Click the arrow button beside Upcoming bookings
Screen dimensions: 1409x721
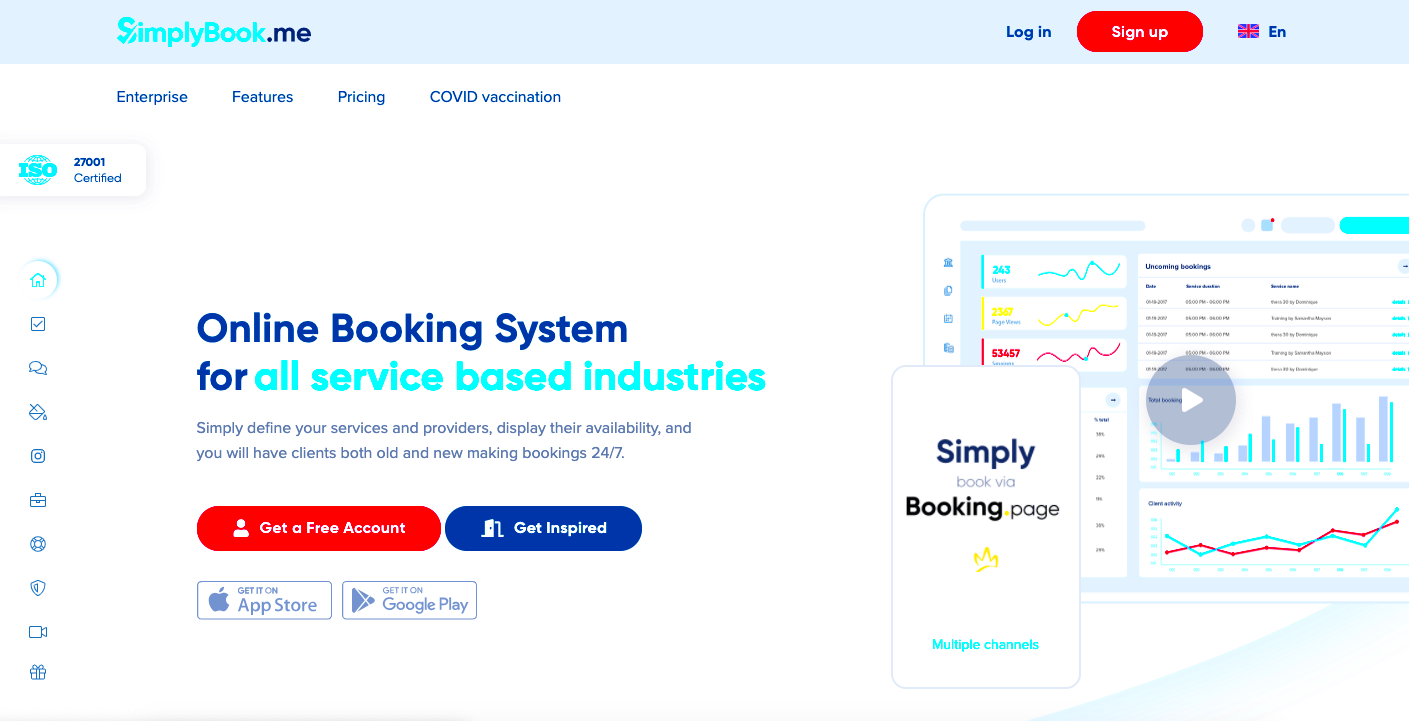point(1403,266)
